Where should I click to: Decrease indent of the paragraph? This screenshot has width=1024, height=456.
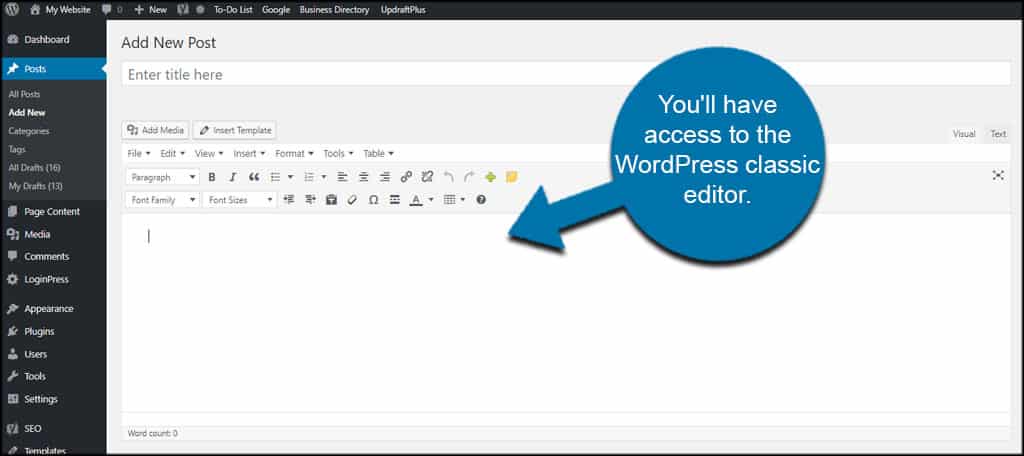(289, 200)
